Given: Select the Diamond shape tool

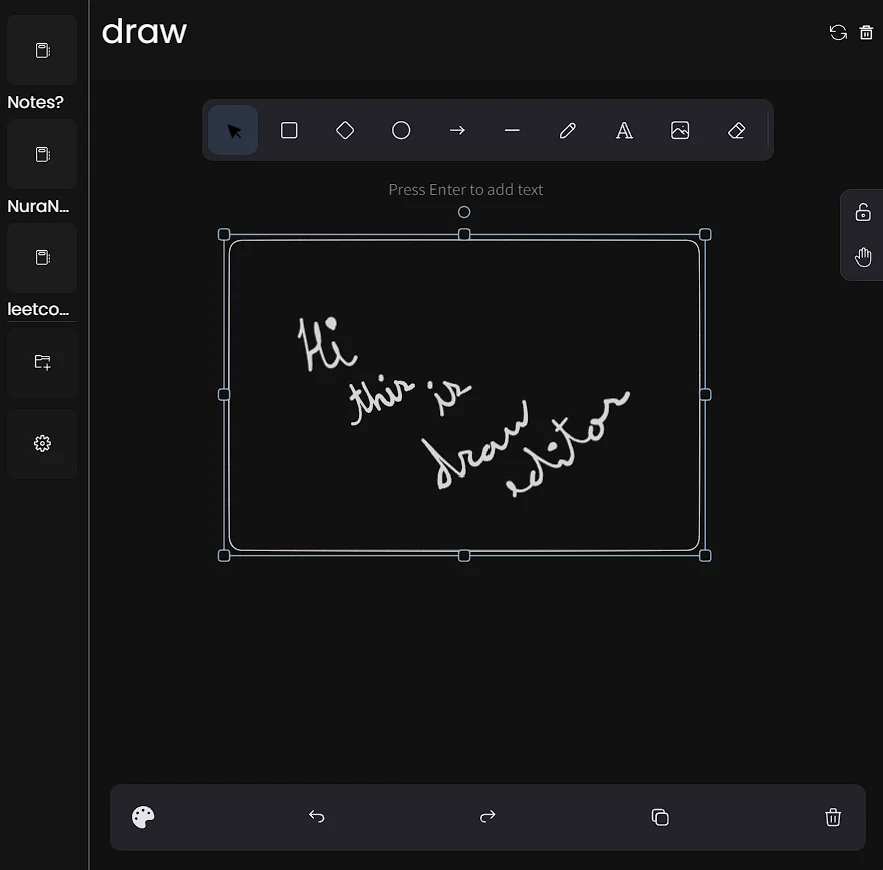Looking at the screenshot, I should [x=345, y=131].
